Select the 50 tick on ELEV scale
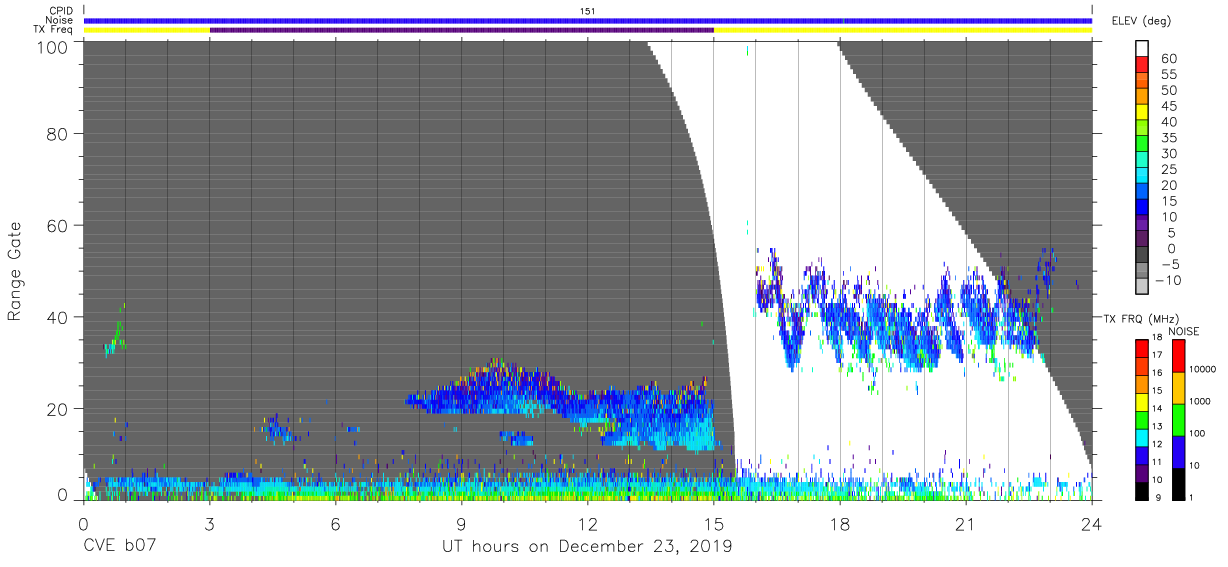1228x567 pixels. pos(1167,90)
